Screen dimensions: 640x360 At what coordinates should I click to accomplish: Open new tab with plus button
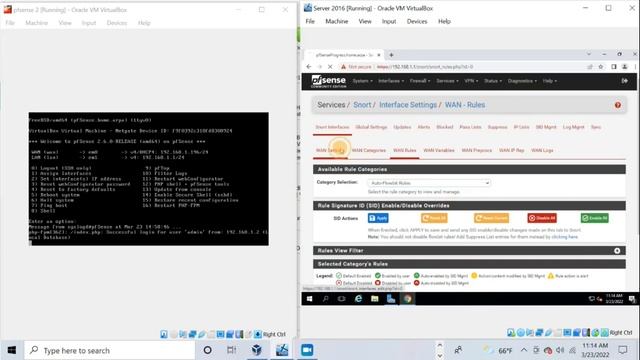coord(391,55)
